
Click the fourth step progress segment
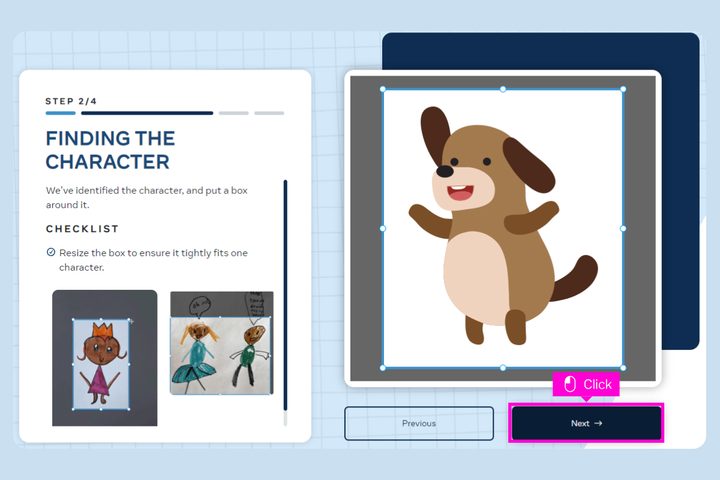tap(269, 113)
